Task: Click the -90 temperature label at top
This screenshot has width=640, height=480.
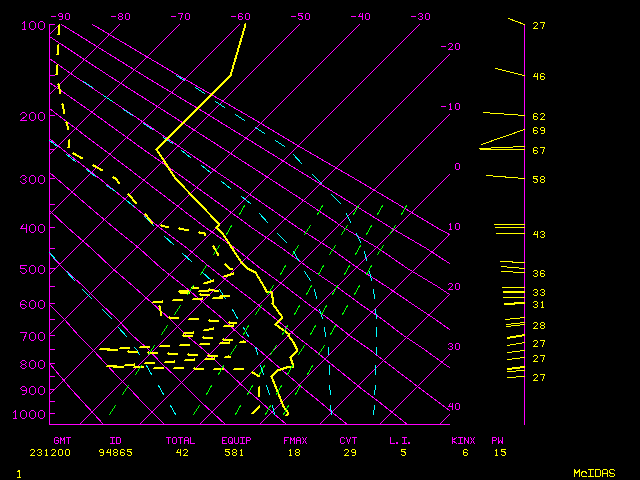Action: [x=61, y=16]
